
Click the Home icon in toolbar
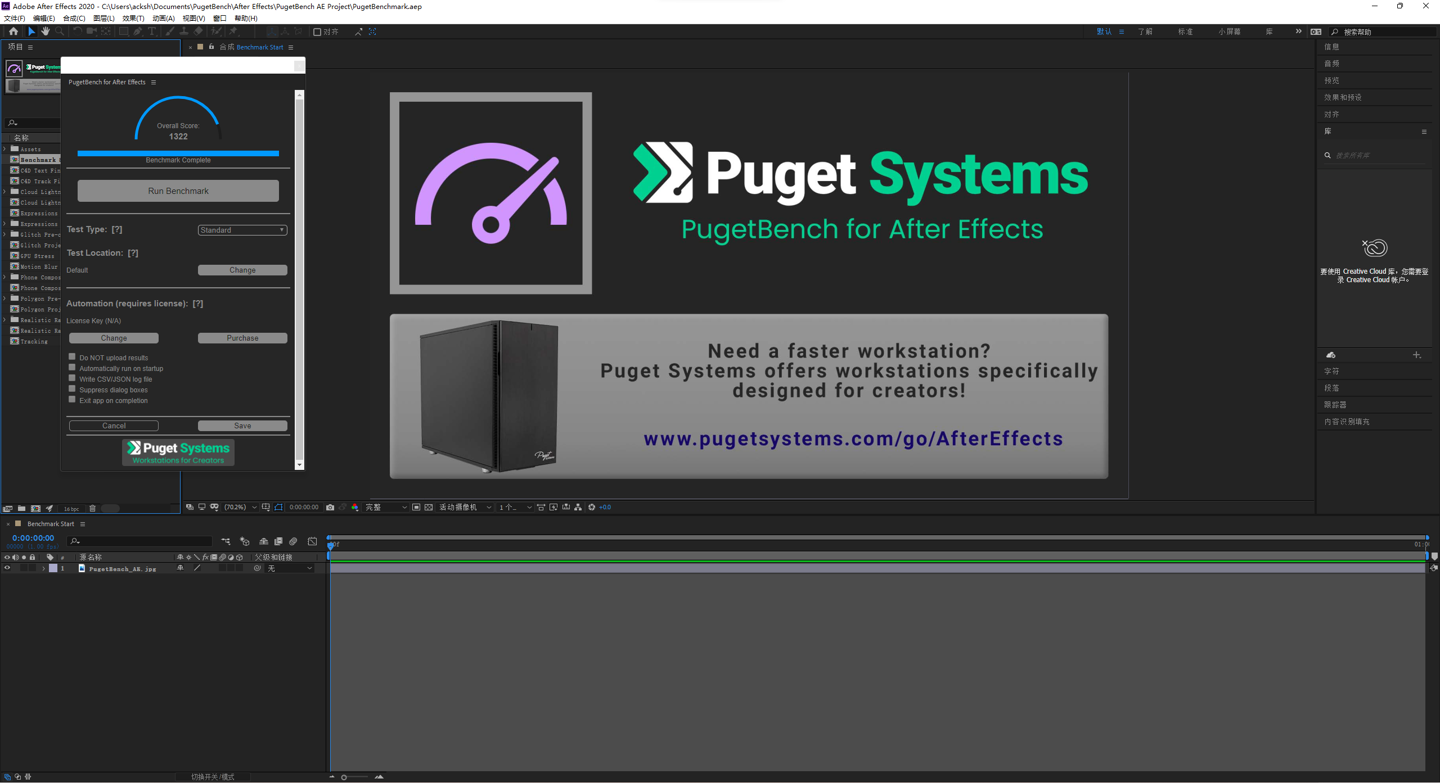click(13, 32)
